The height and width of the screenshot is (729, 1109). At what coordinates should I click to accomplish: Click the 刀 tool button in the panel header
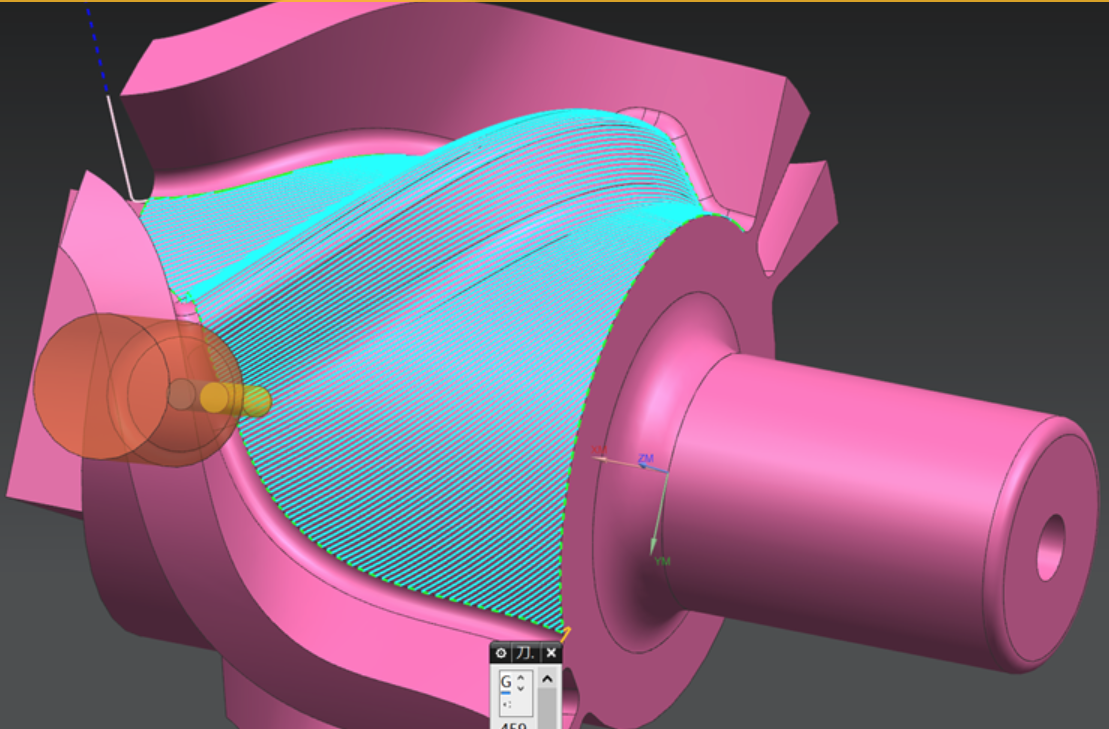click(525, 653)
